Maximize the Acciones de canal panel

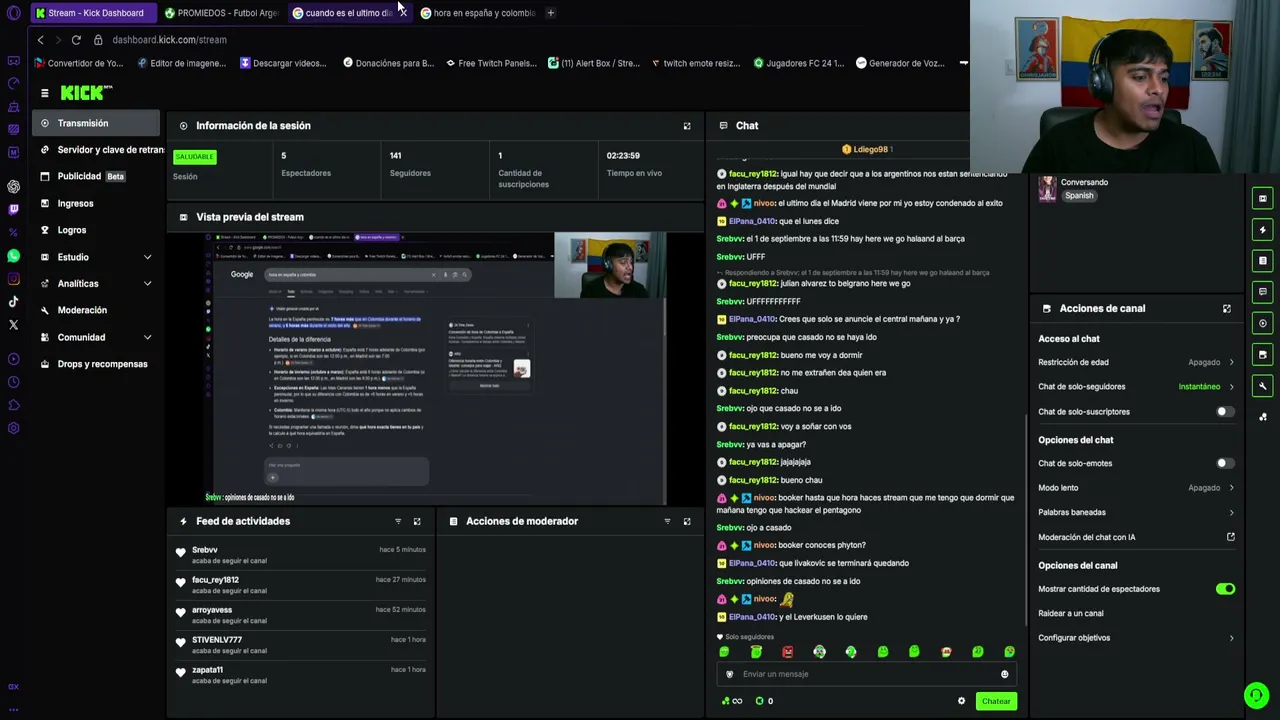(x=1227, y=309)
